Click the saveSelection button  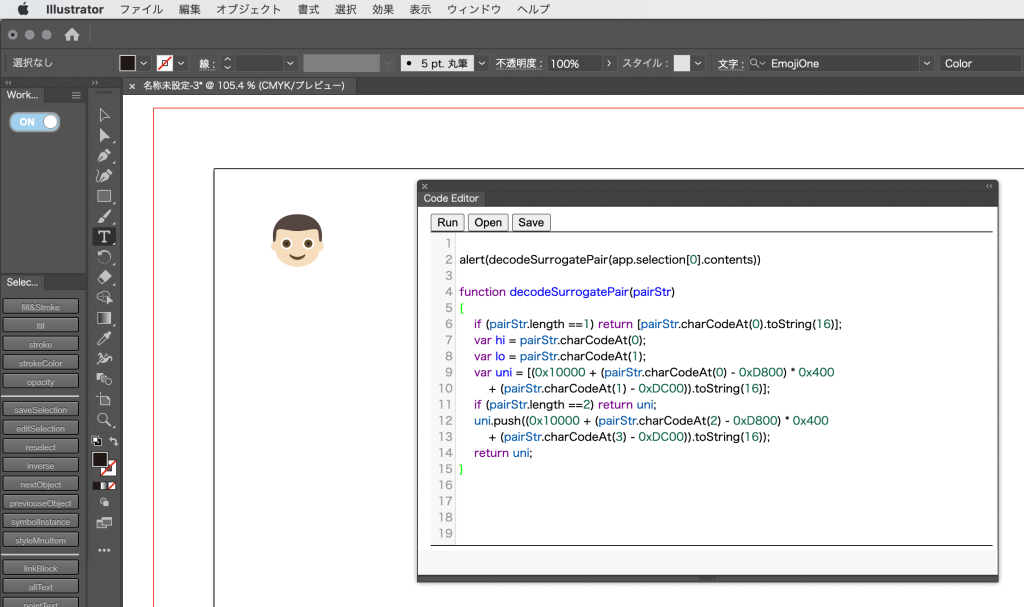pos(40,410)
